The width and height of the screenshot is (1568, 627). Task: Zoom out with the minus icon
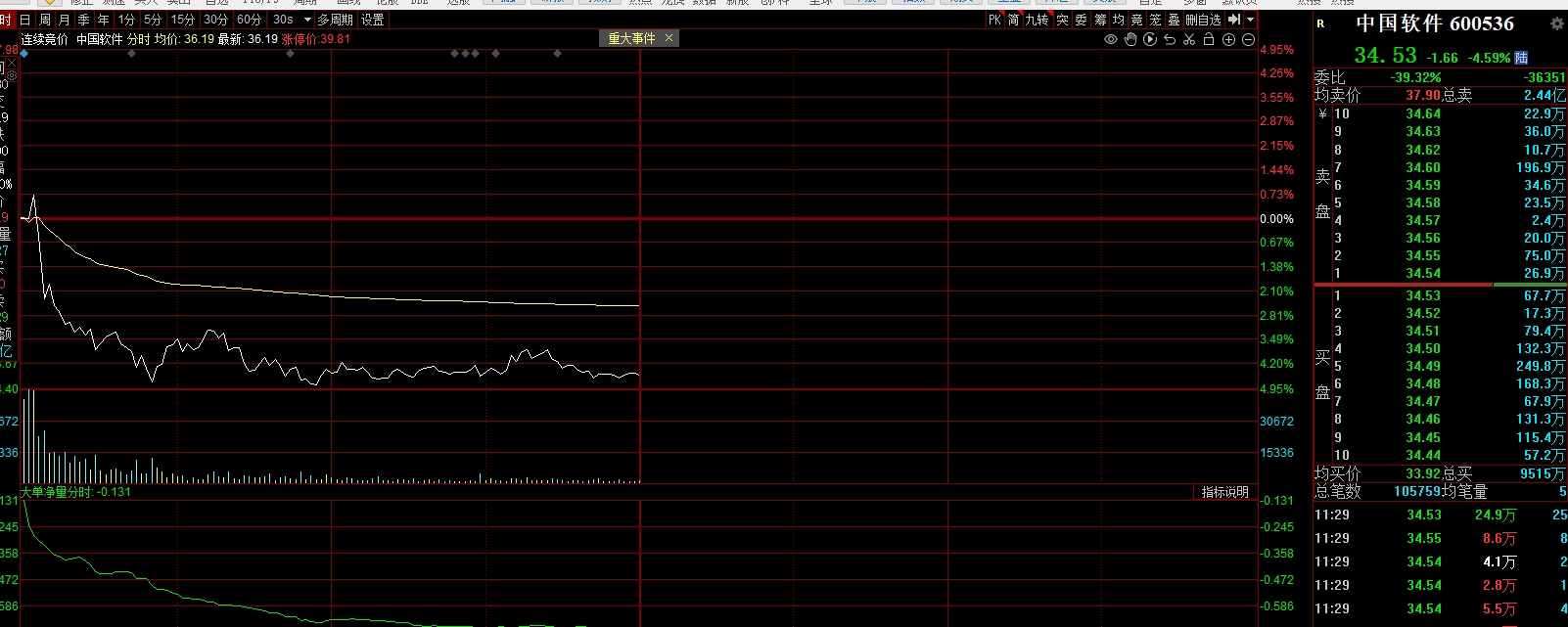pyautogui.click(x=1248, y=39)
